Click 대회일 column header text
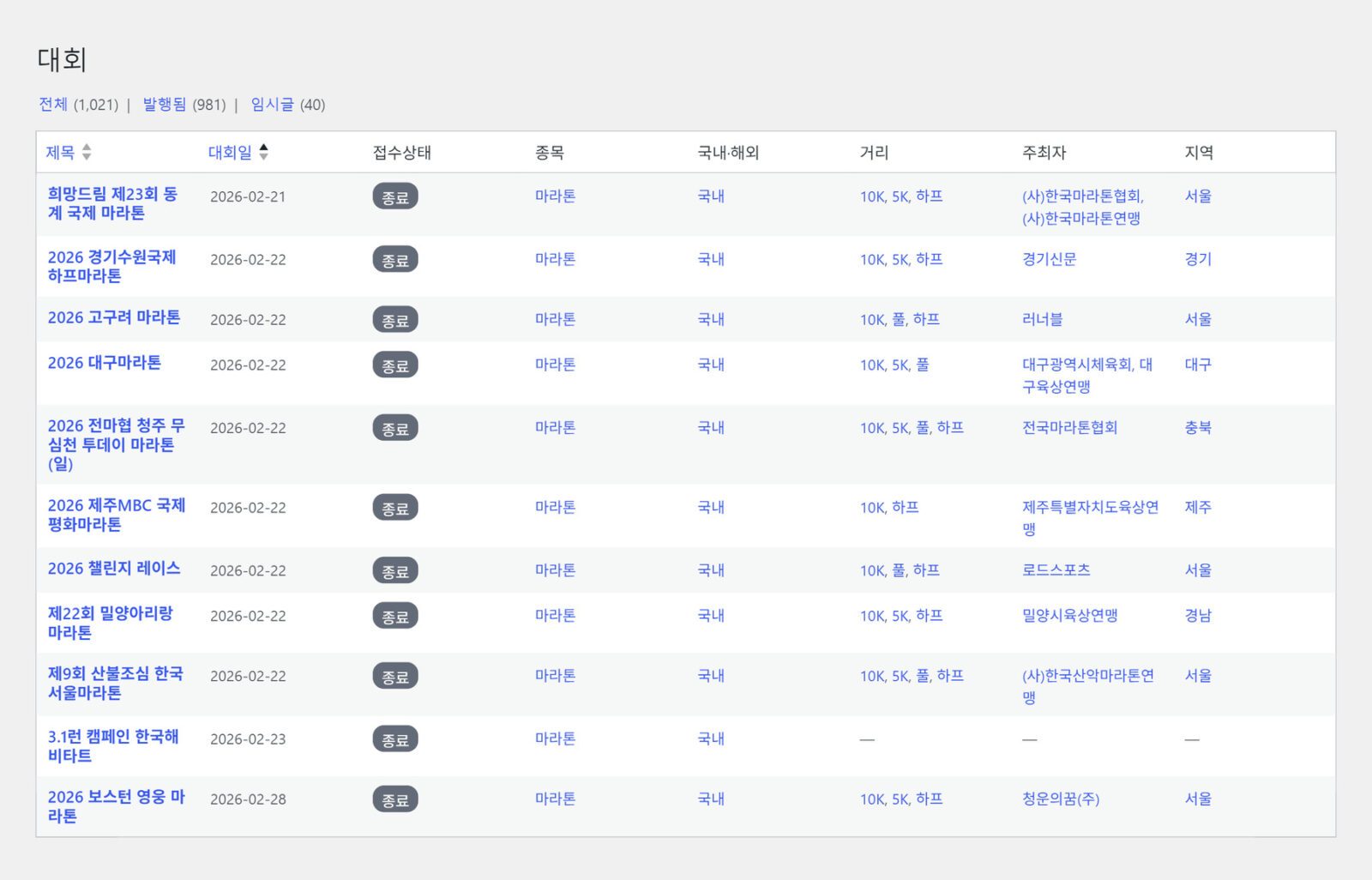Screen dimensions: 1372x880 point(231,153)
